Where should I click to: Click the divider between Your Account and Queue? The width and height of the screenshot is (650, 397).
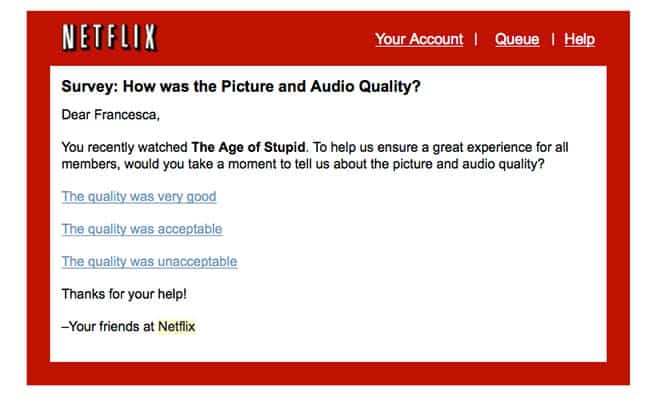(476, 39)
